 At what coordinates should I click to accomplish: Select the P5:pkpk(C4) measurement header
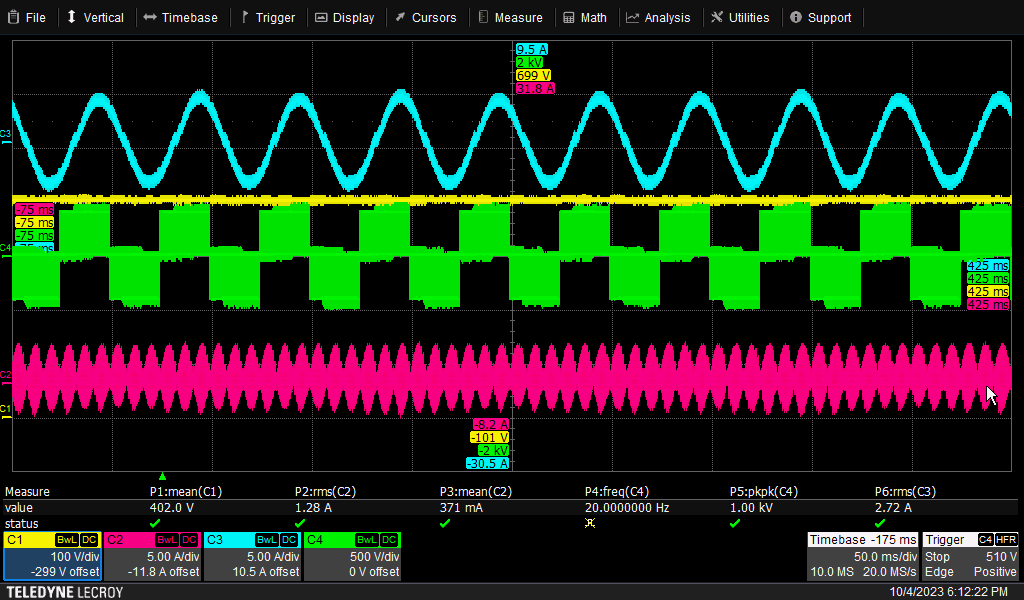point(763,492)
